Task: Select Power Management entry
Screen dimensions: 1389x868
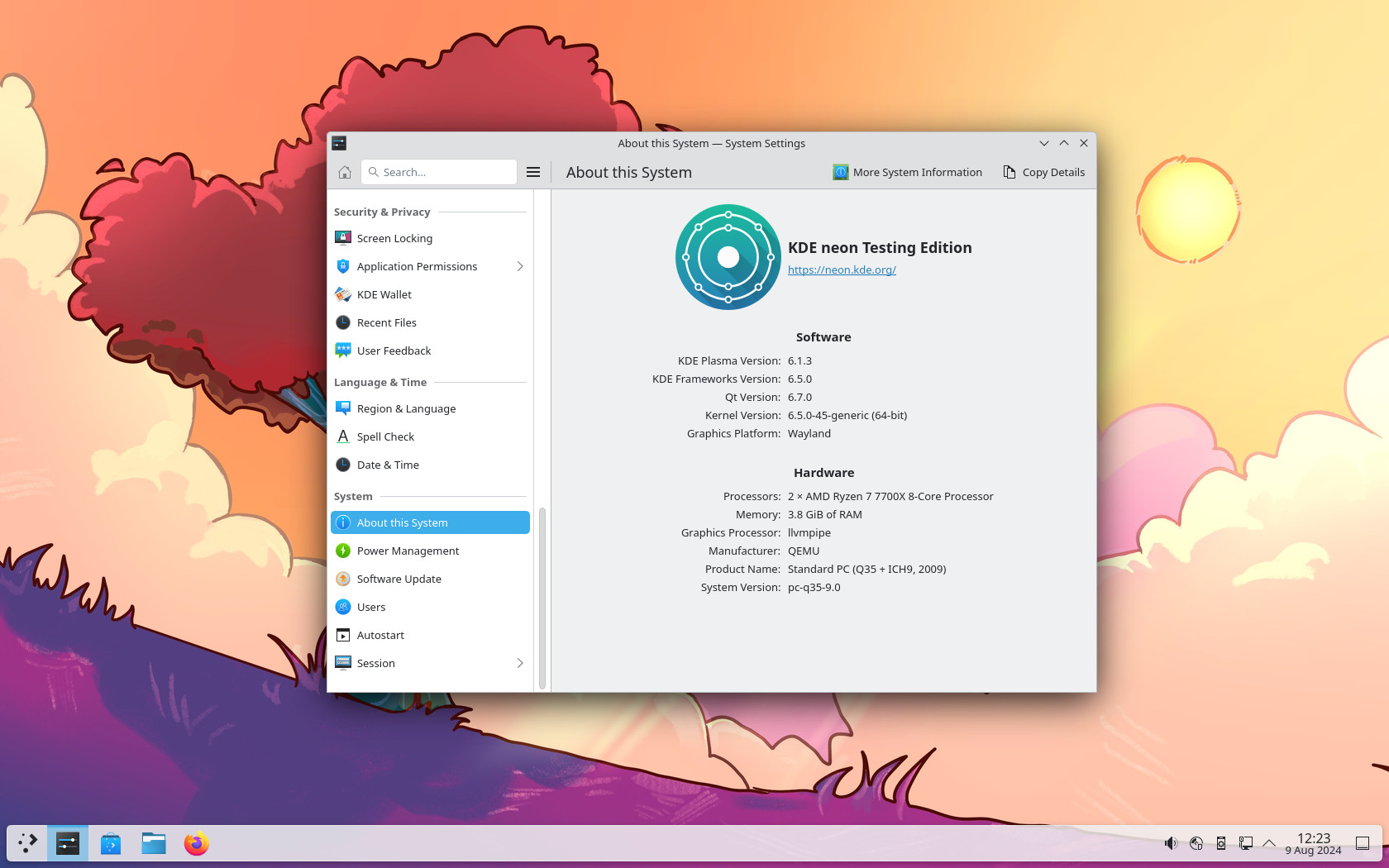Action: tap(430, 551)
